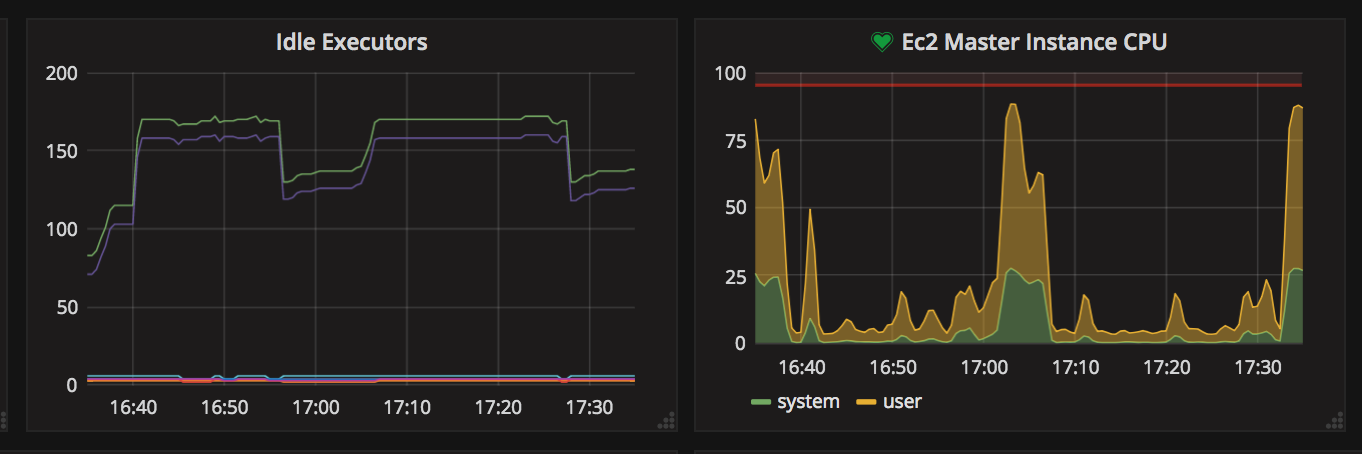Click the 200 y-axis label on Idle Executors
This screenshot has width=1362, height=454.
(x=61, y=73)
